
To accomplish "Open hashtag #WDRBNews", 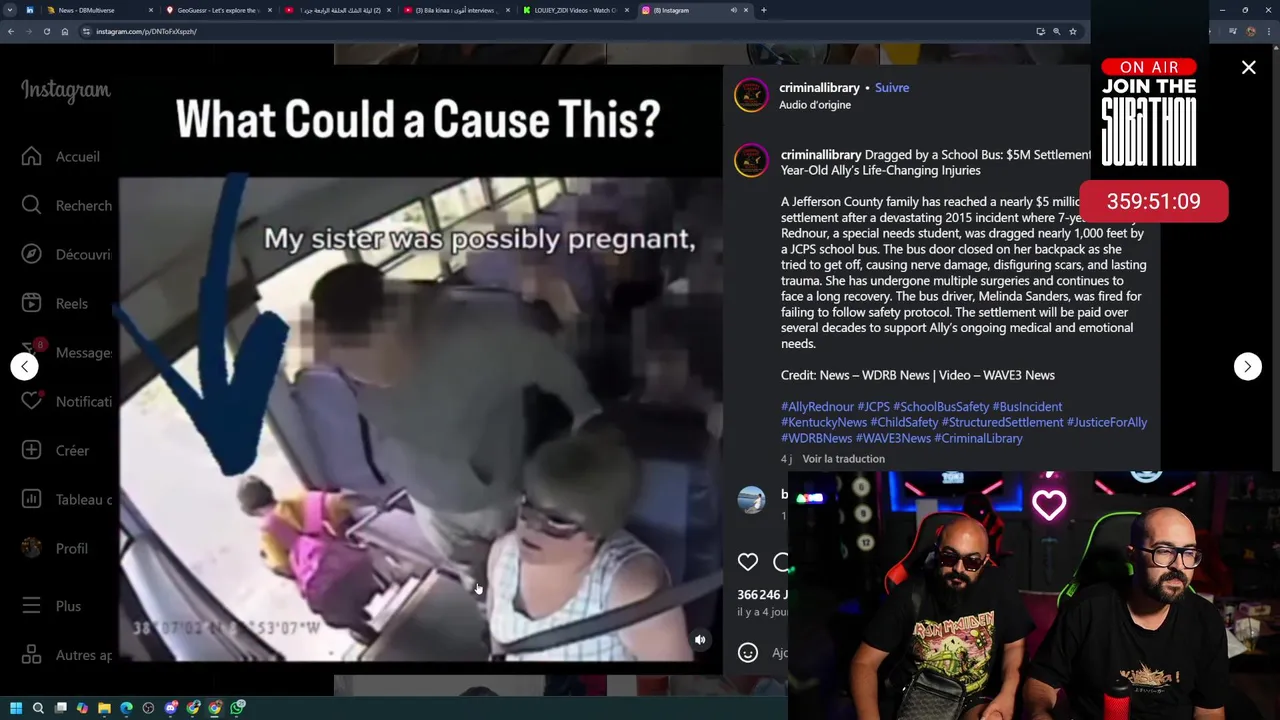I will (817, 439).
